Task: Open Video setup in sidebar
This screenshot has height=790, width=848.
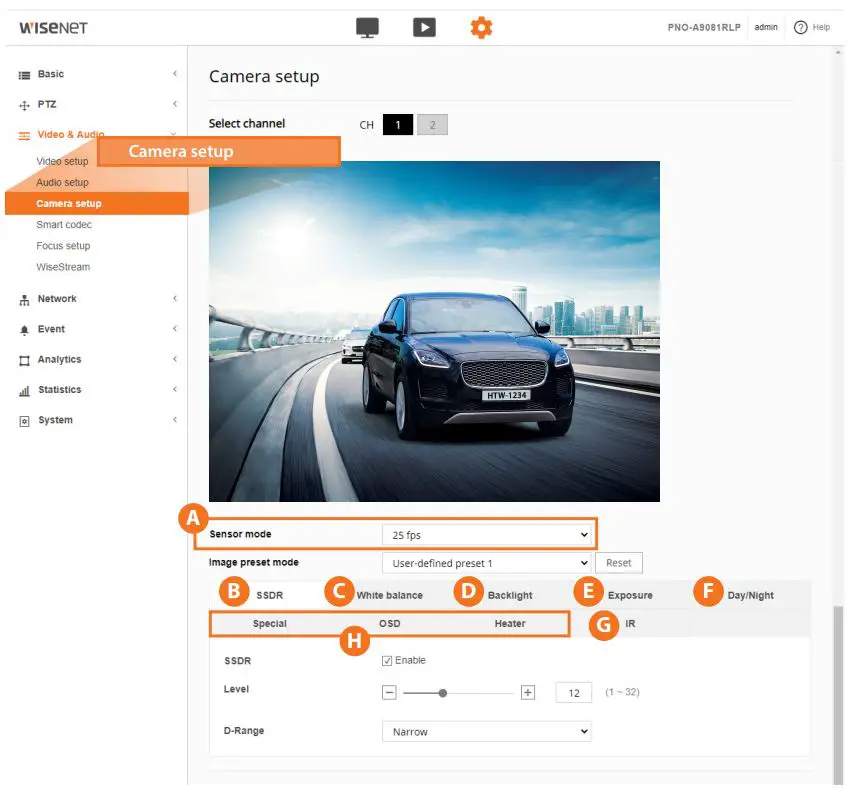Action: (x=62, y=161)
